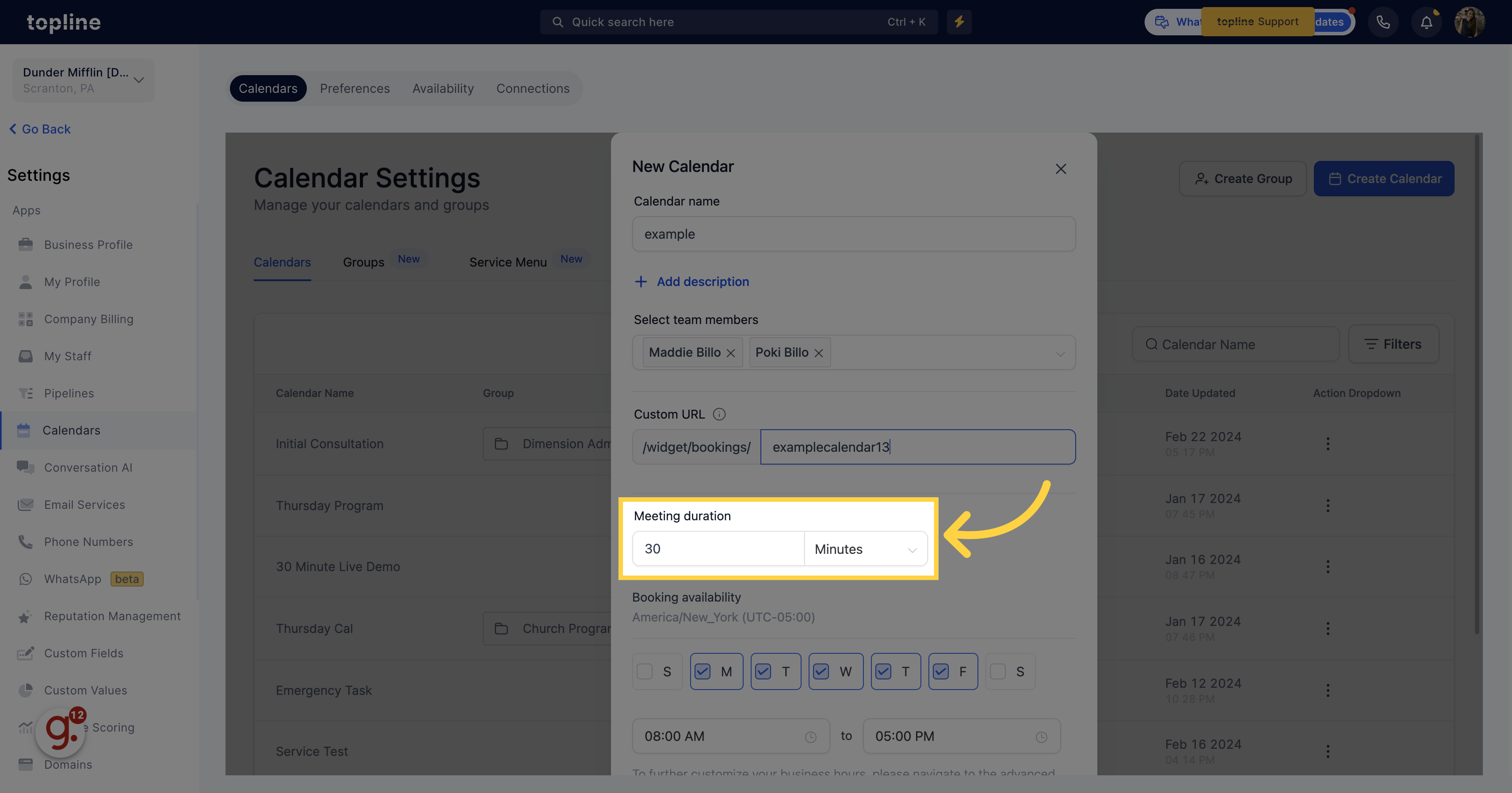The height and width of the screenshot is (793, 1512).
Task: Click the Calendar Name search field
Action: coord(1236,344)
